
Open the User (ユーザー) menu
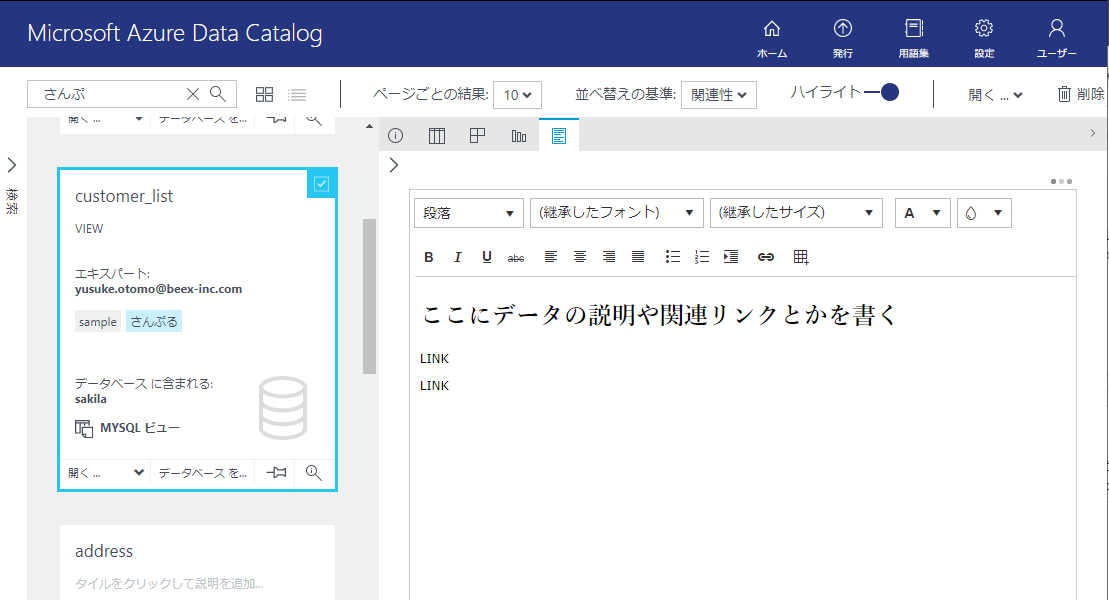tap(1057, 38)
